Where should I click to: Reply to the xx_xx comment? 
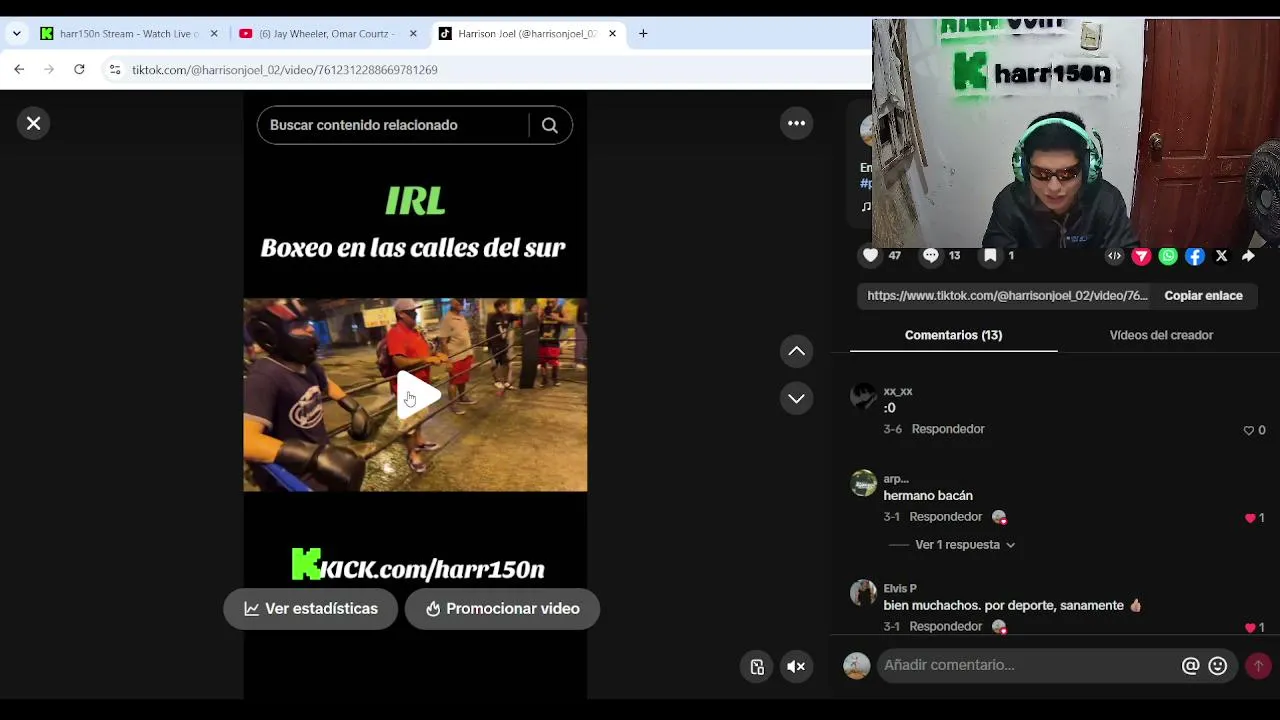[x=948, y=429]
